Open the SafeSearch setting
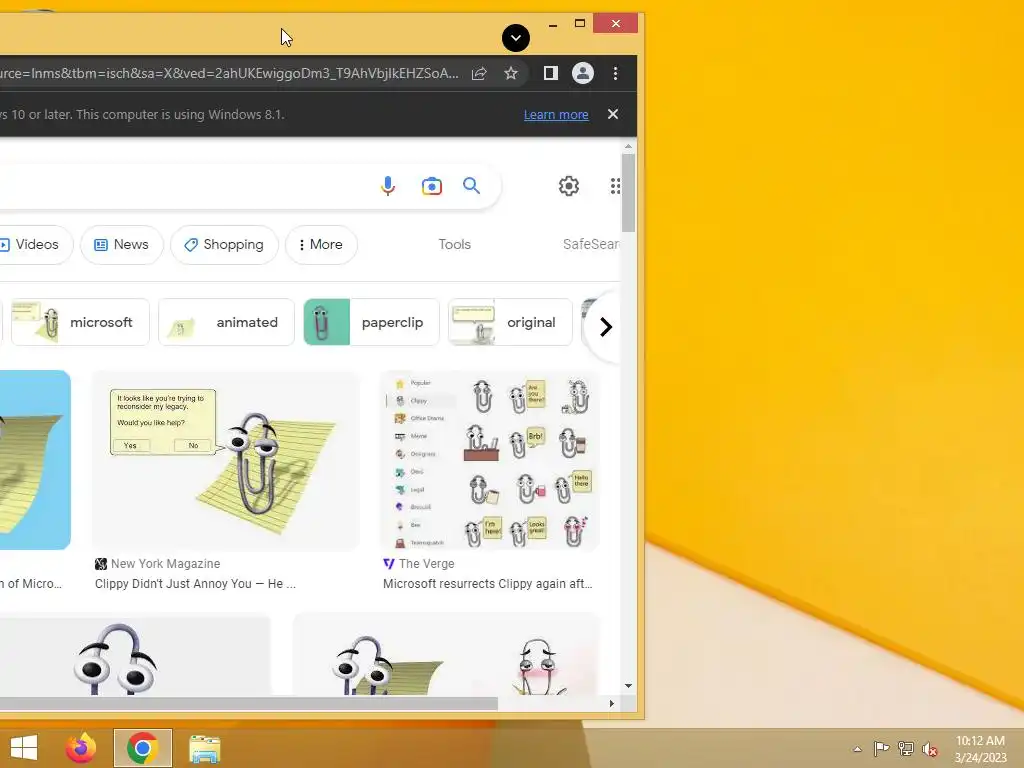This screenshot has width=1024, height=768. pos(591,244)
